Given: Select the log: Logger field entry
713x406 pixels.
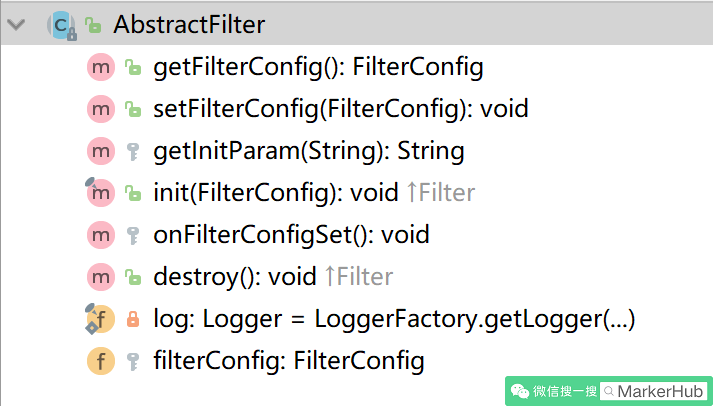Looking at the screenshot, I should click(394, 319).
